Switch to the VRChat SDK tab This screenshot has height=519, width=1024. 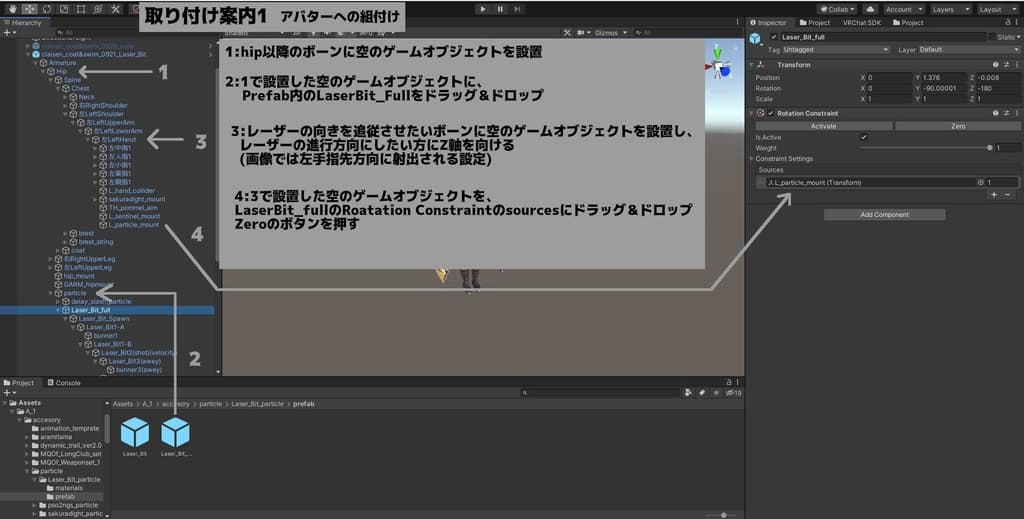click(861, 22)
